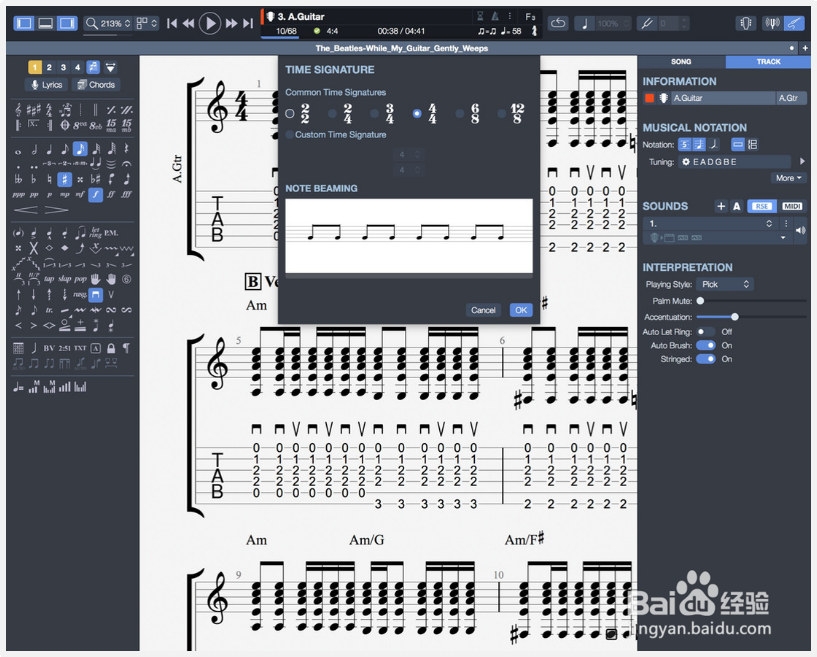Select voice 3 in the palette
Image resolution: width=817 pixels, height=657 pixels.
pos(63,67)
